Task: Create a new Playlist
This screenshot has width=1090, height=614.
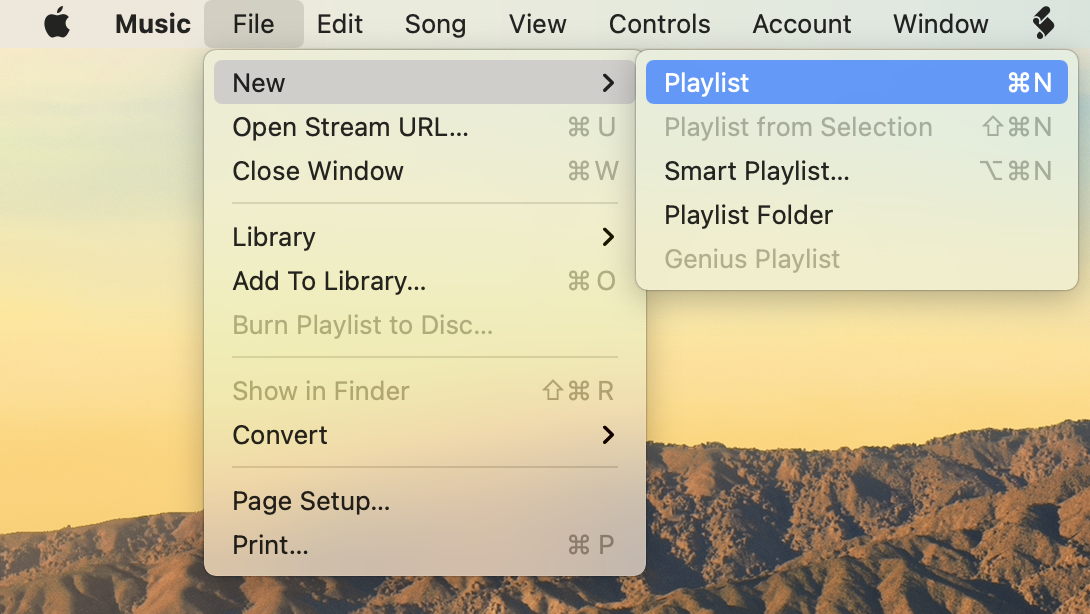Action: pyautogui.click(x=856, y=83)
